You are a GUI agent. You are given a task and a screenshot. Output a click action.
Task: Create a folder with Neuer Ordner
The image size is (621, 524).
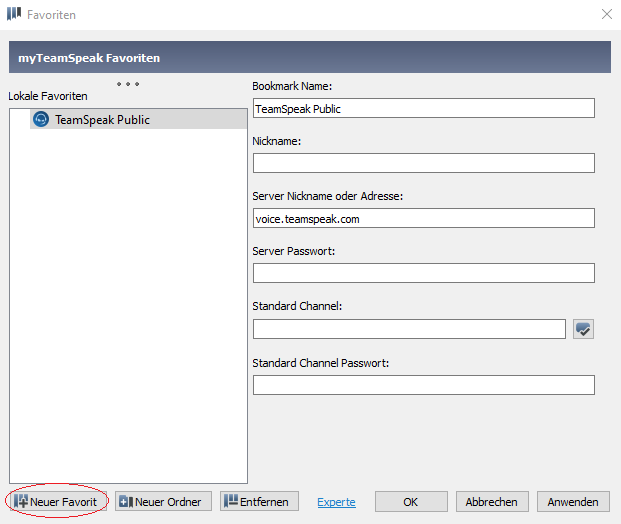[x=163, y=501]
